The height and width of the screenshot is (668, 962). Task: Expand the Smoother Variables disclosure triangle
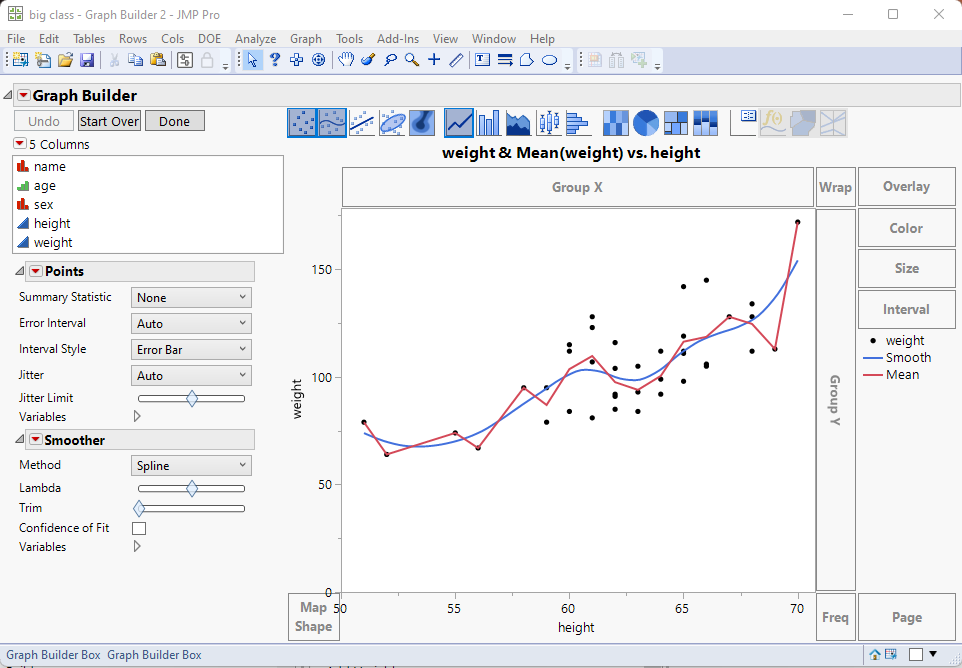point(137,547)
